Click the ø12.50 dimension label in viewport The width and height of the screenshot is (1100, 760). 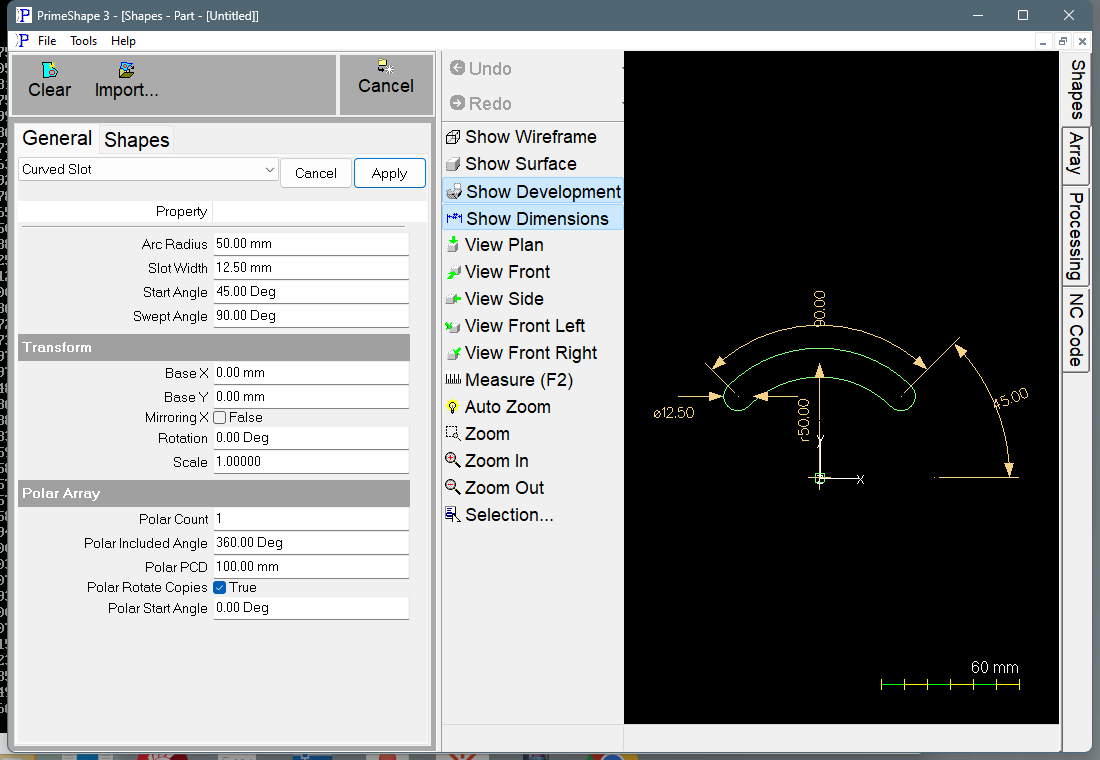[x=673, y=413]
